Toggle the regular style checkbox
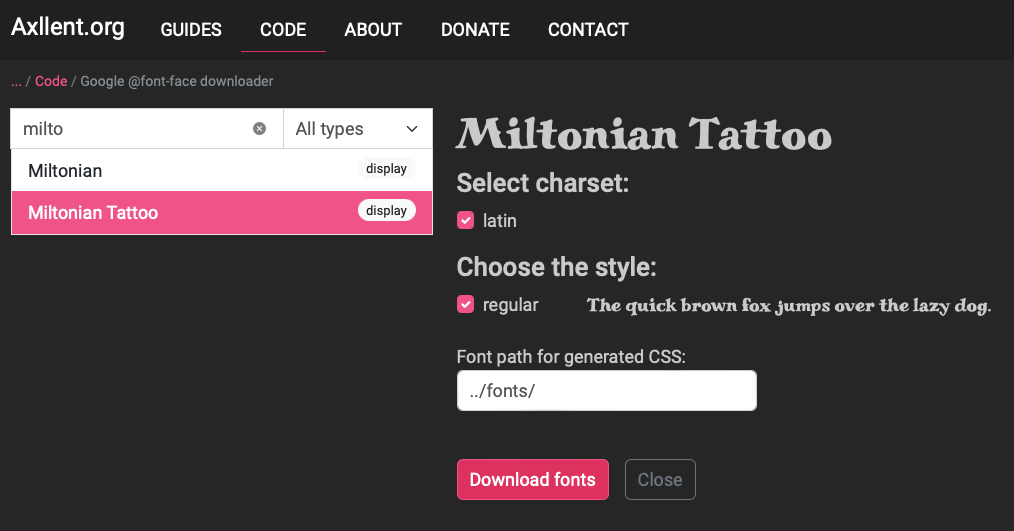The height and width of the screenshot is (531, 1014). [x=466, y=304]
